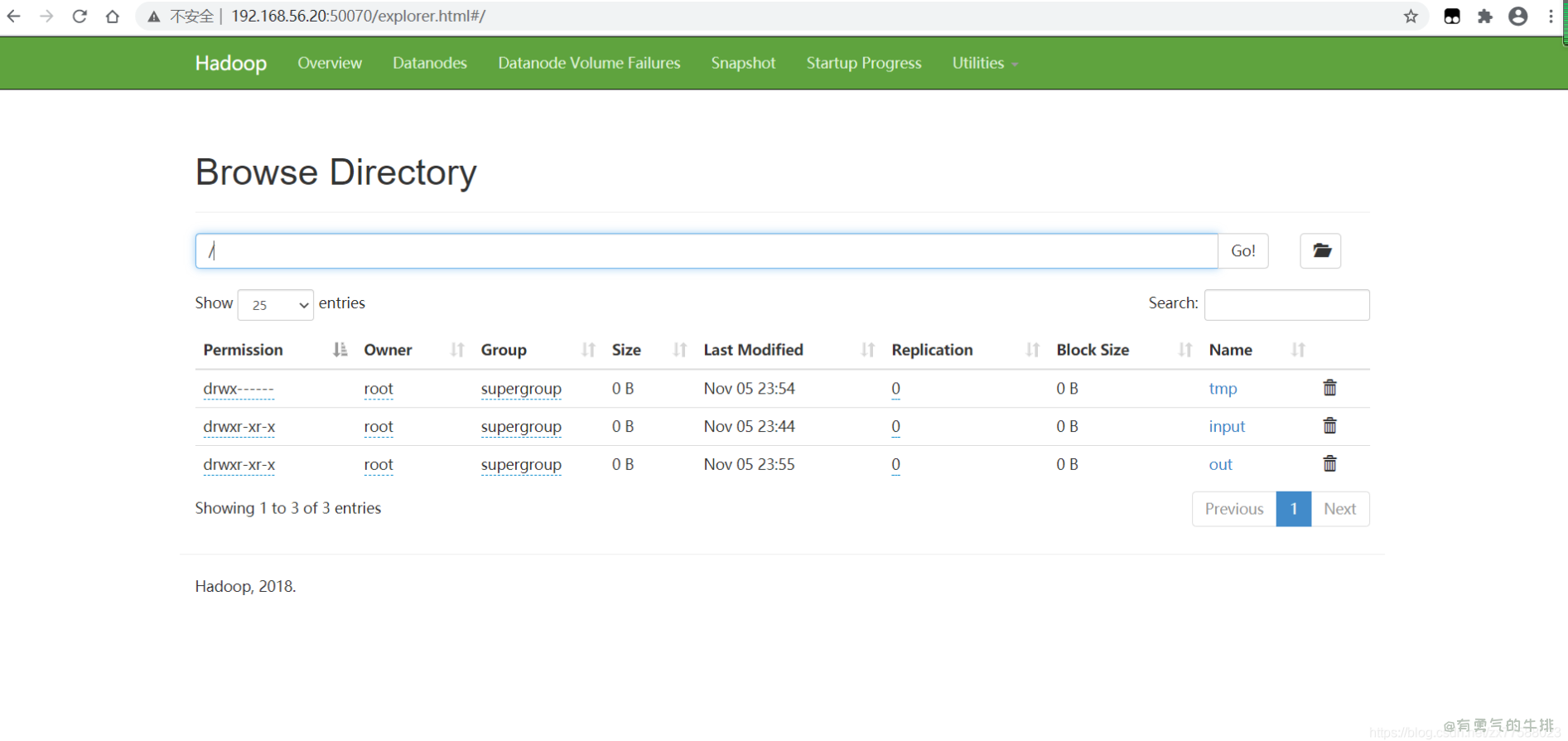
Task: Click supergroup in the input row
Action: [521, 427]
